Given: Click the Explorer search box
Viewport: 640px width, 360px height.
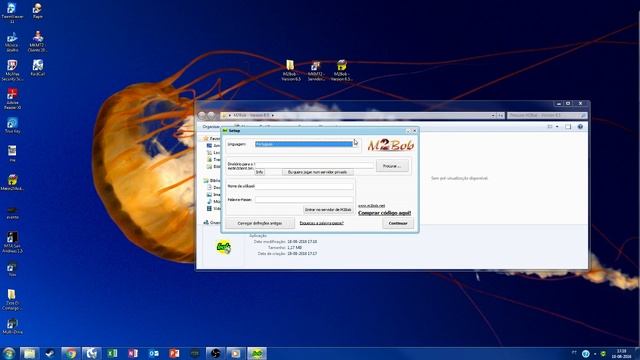Looking at the screenshot, I should tap(547, 116).
